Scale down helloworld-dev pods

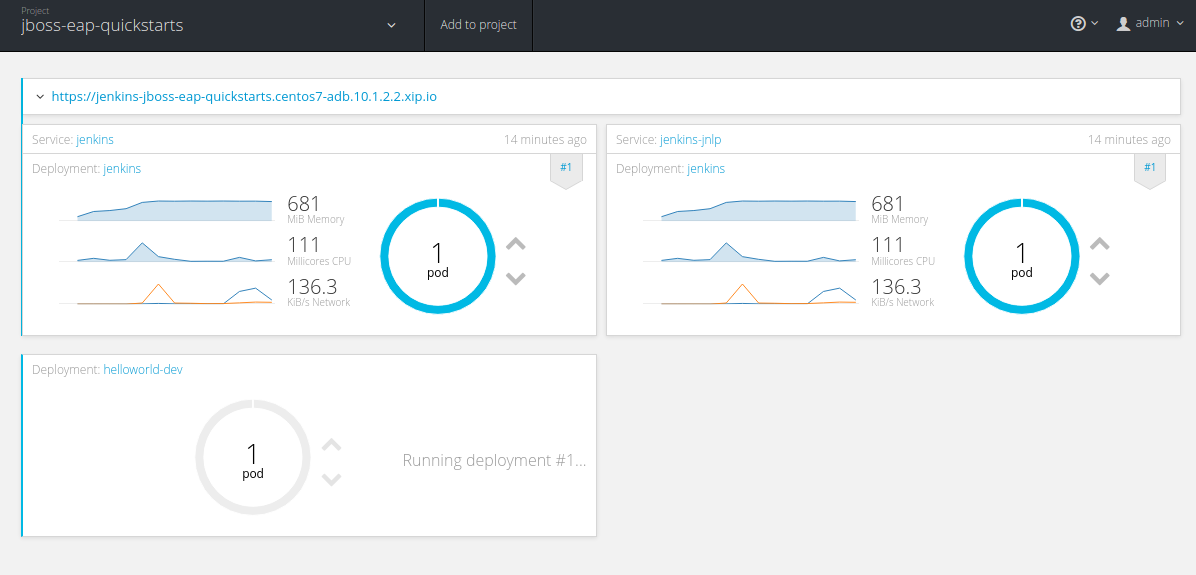coord(331,479)
